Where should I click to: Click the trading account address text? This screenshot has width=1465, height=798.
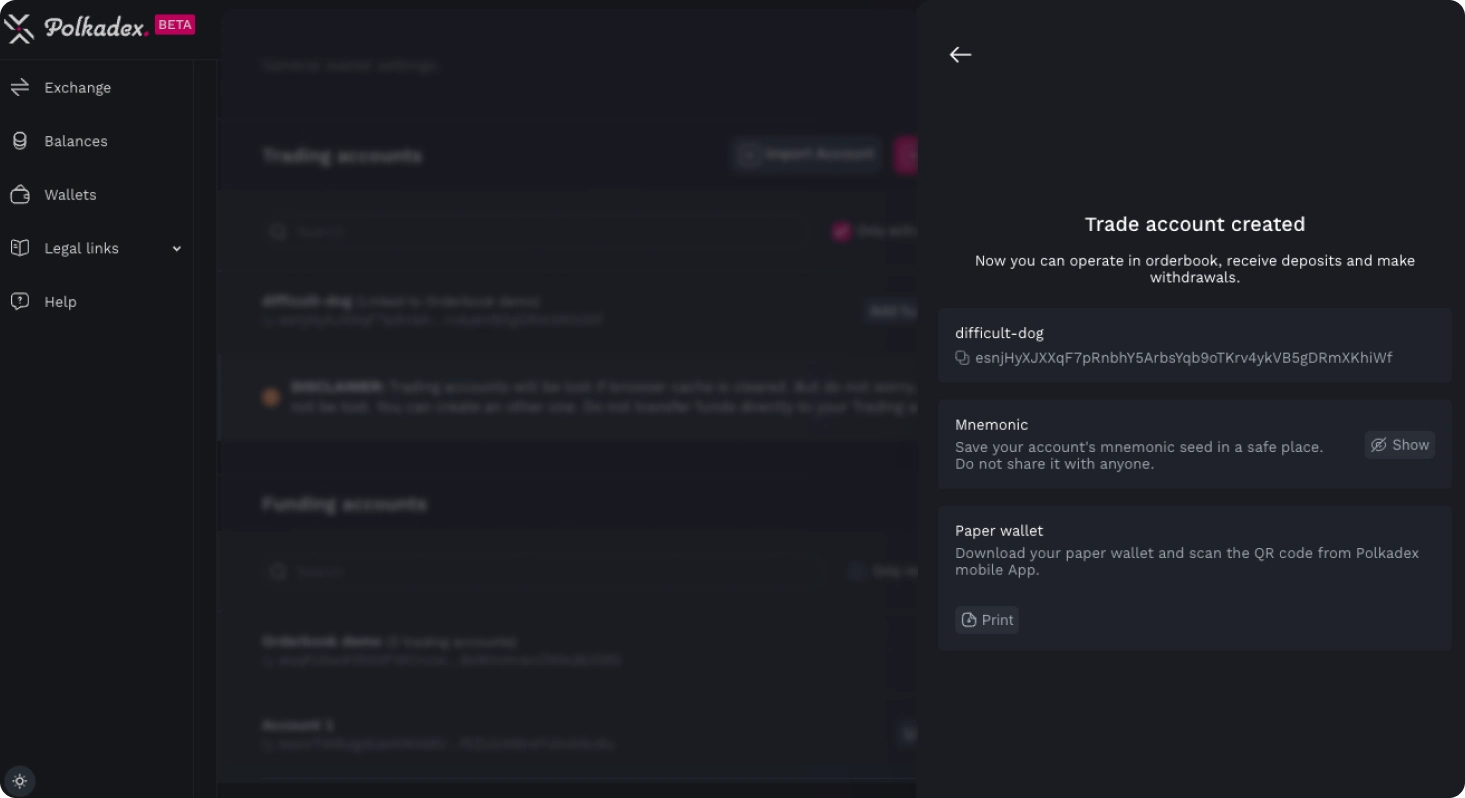1183,358
